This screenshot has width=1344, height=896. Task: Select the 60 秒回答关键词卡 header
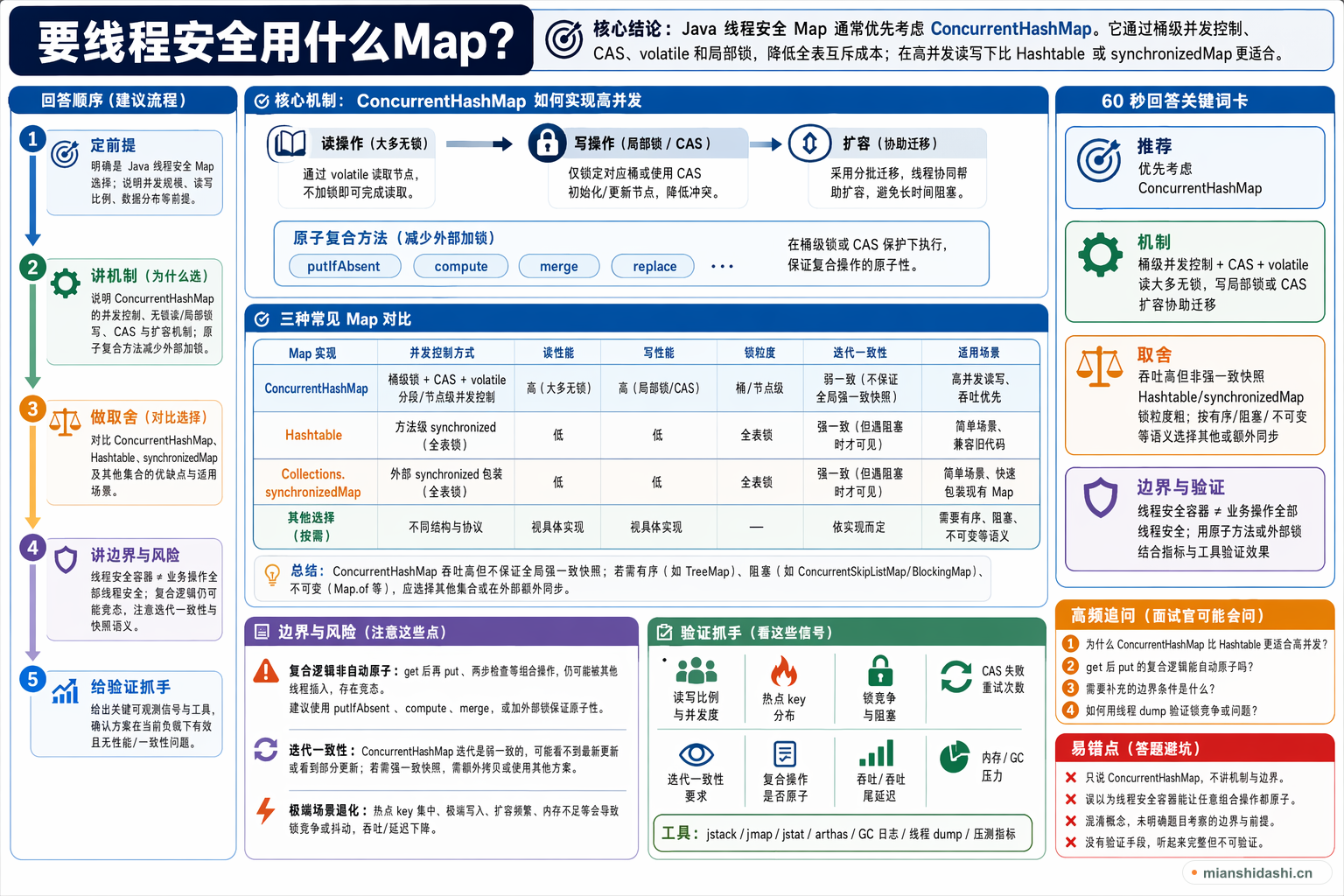[1195, 100]
